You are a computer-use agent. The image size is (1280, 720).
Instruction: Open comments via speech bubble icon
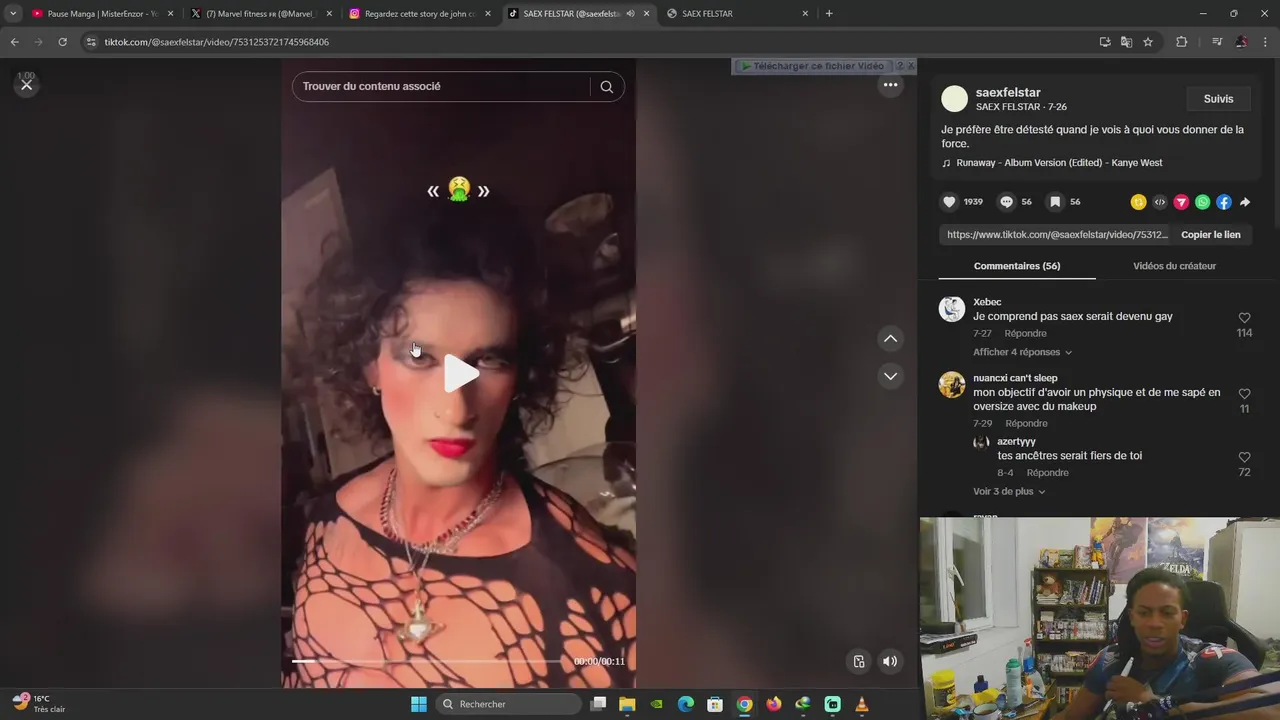[x=1006, y=202]
